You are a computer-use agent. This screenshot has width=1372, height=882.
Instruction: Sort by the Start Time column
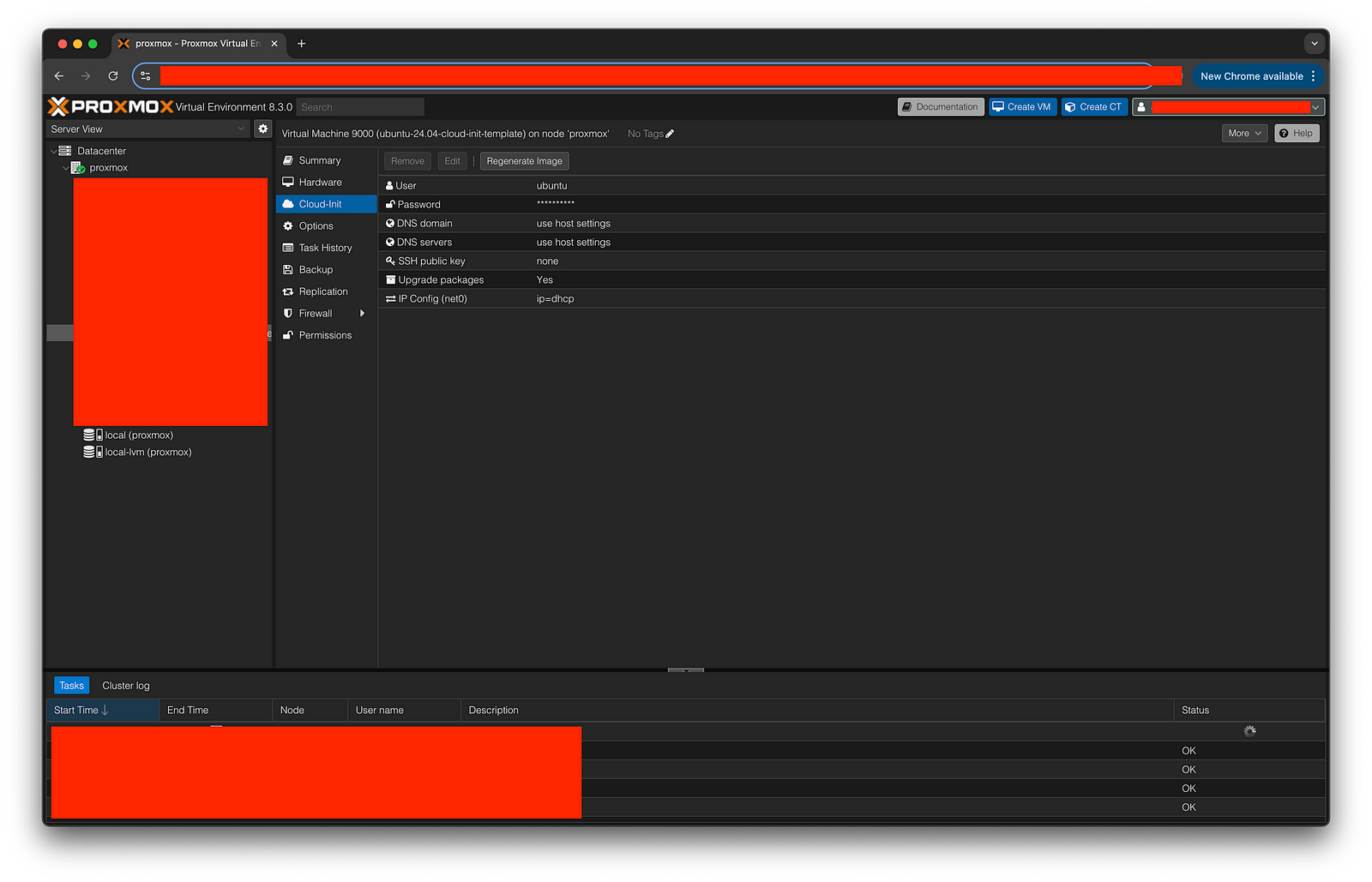[103, 710]
